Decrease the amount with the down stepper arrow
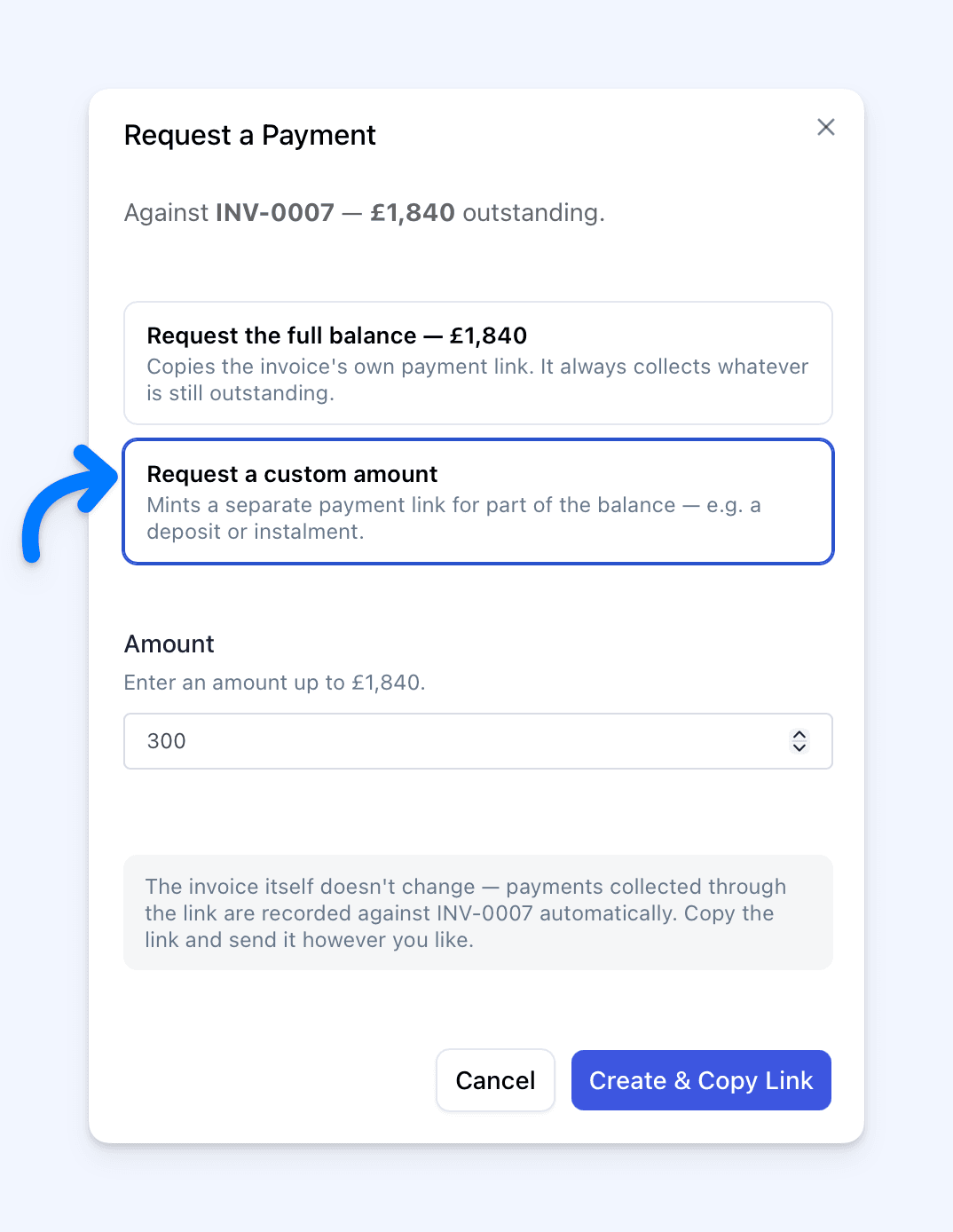This screenshot has width=953, height=1232. click(x=799, y=747)
